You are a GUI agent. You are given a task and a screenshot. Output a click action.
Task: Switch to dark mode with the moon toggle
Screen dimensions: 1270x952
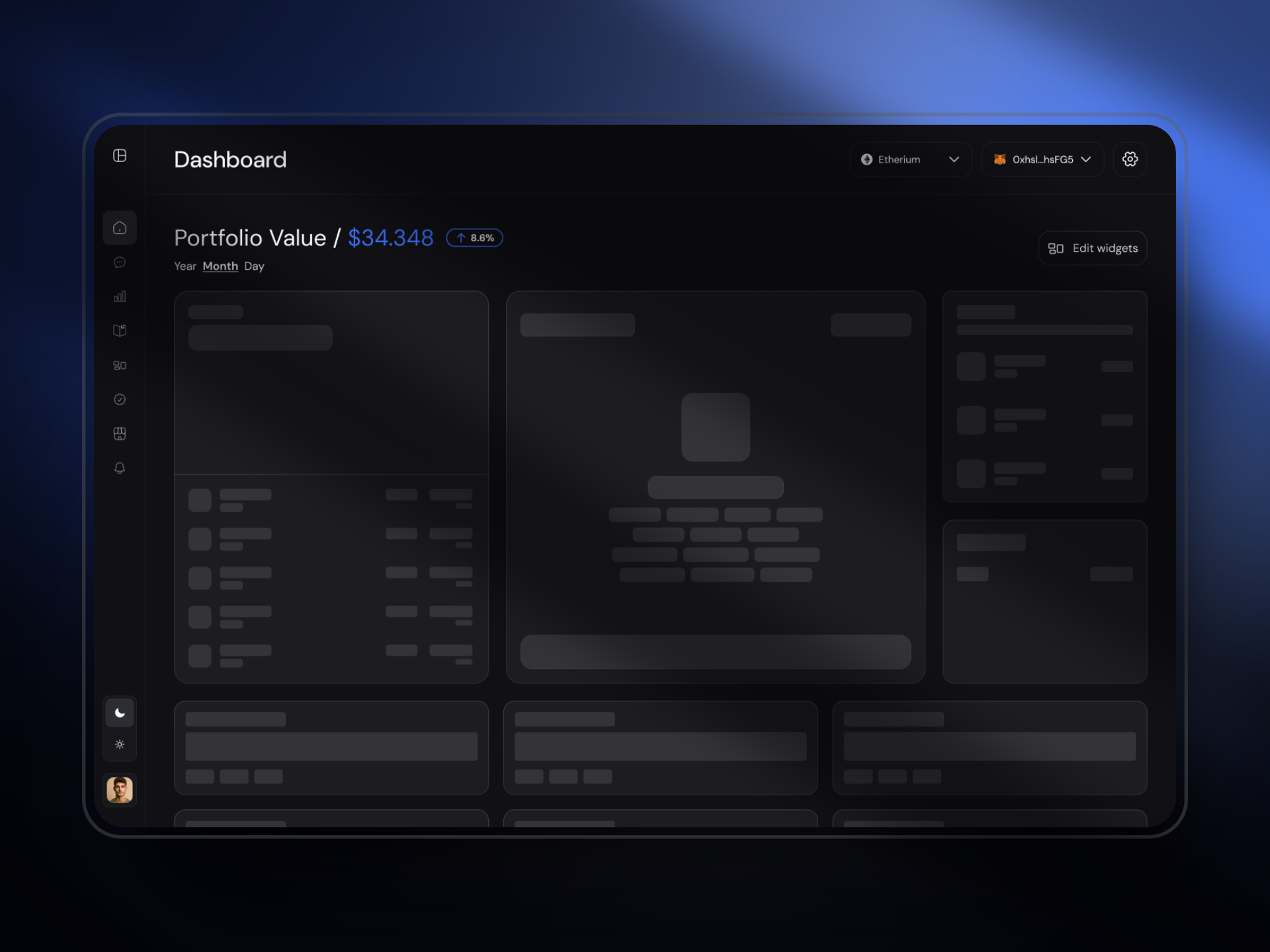[120, 713]
